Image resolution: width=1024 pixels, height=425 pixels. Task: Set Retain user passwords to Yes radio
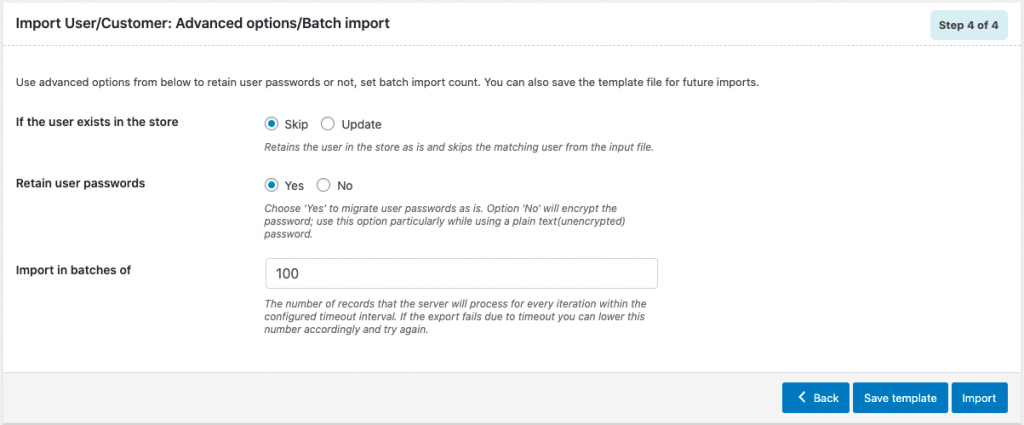[x=271, y=185]
